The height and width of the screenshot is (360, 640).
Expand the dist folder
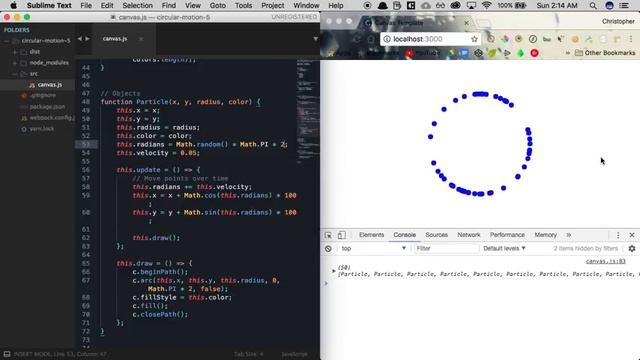click(15, 52)
